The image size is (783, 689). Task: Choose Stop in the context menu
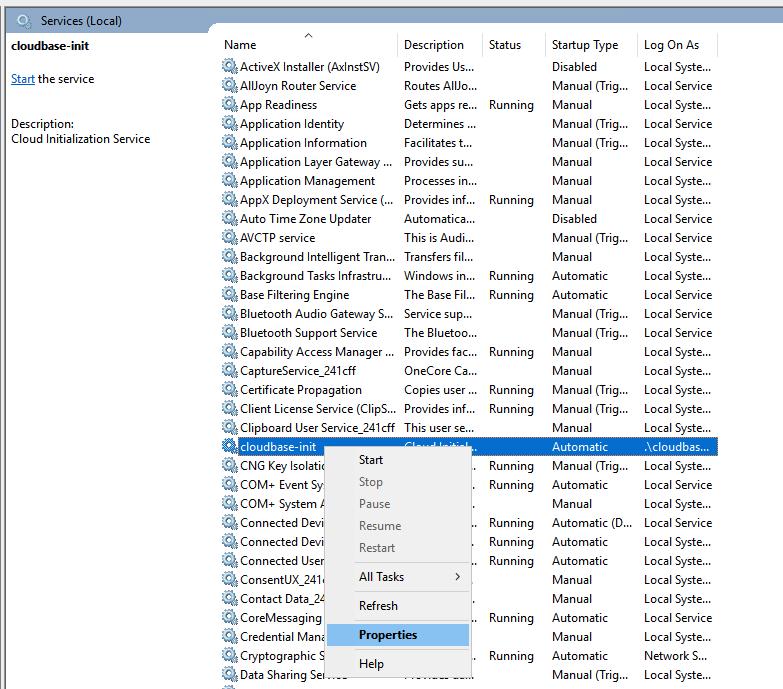pyautogui.click(x=398, y=482)
